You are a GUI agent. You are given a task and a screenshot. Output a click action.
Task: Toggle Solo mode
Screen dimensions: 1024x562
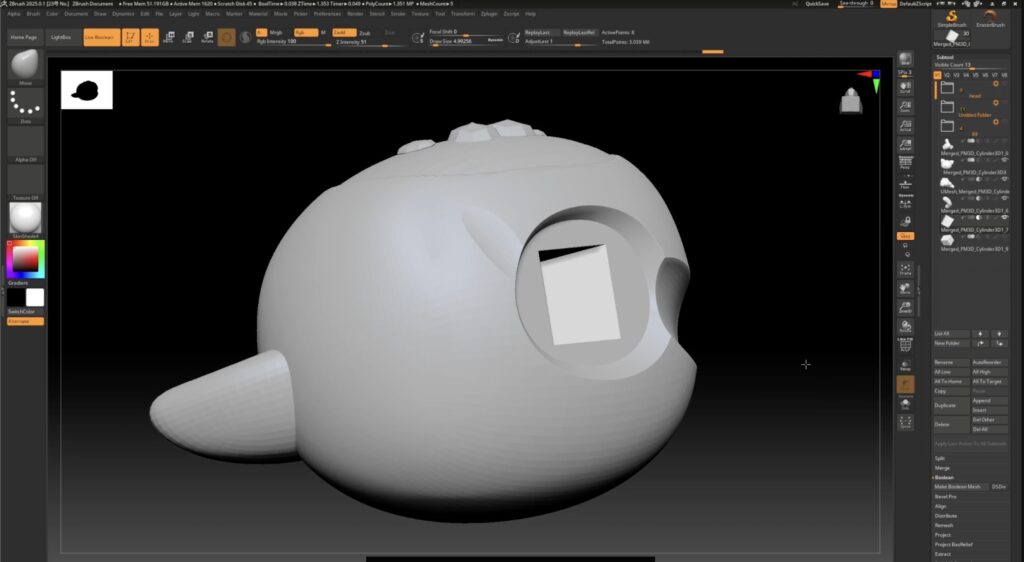coord(904,405)
